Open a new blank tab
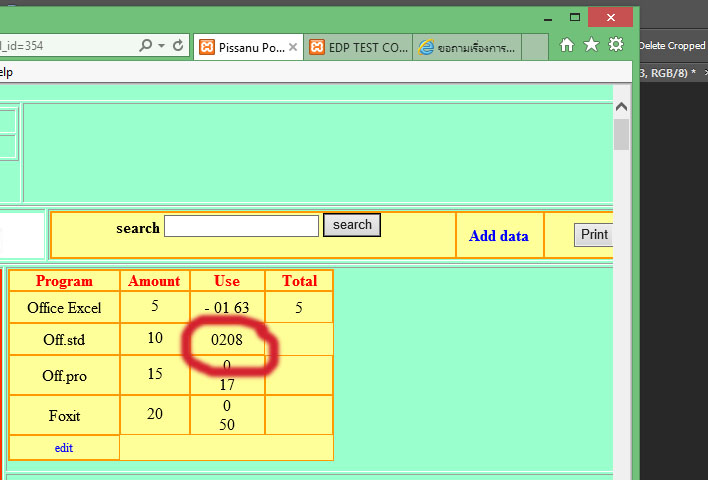This screenshot has height=480, width=708. pyautogui.click(x=535, y=47)
